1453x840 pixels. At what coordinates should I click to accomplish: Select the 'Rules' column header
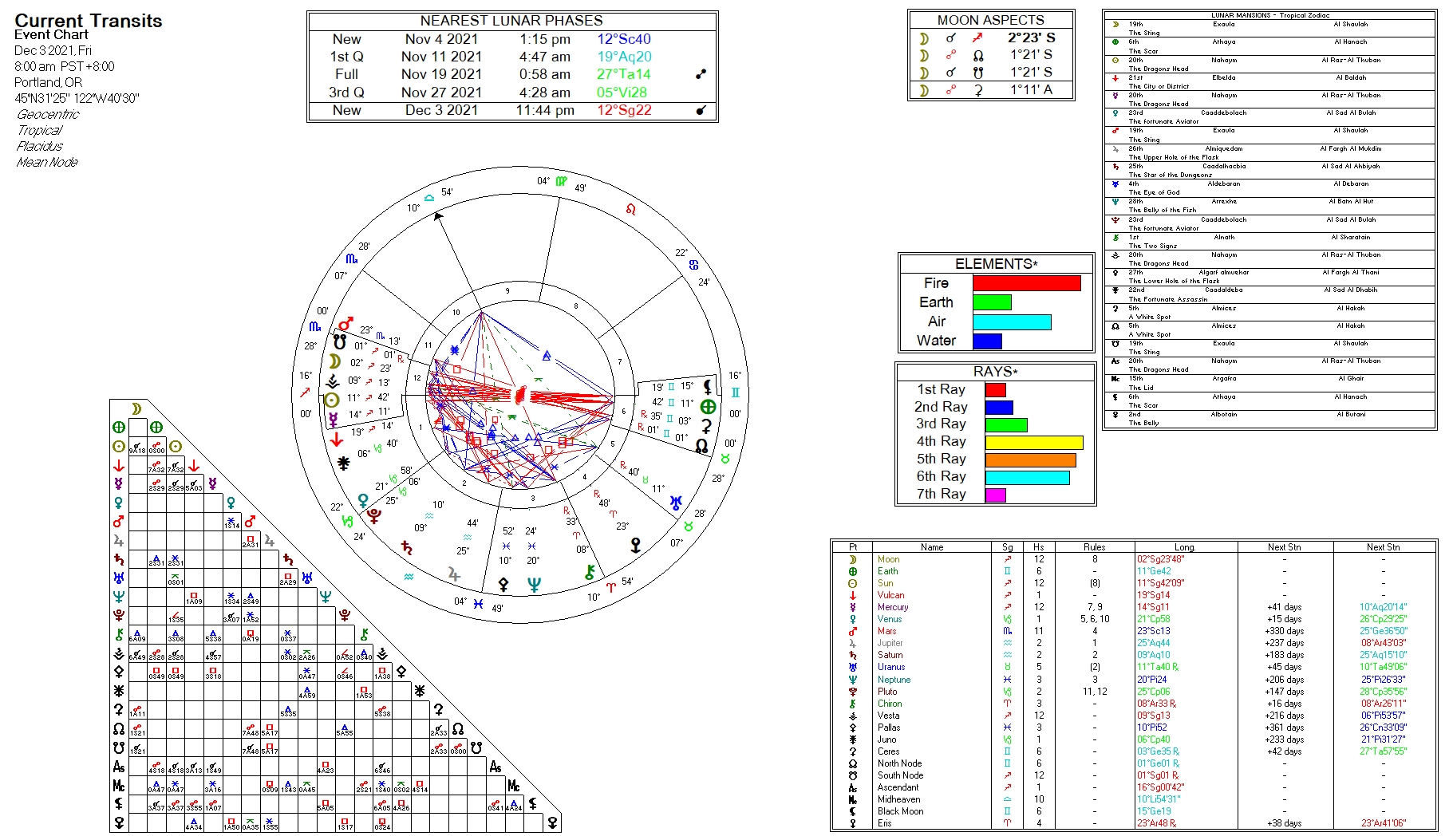point(1094,547)
